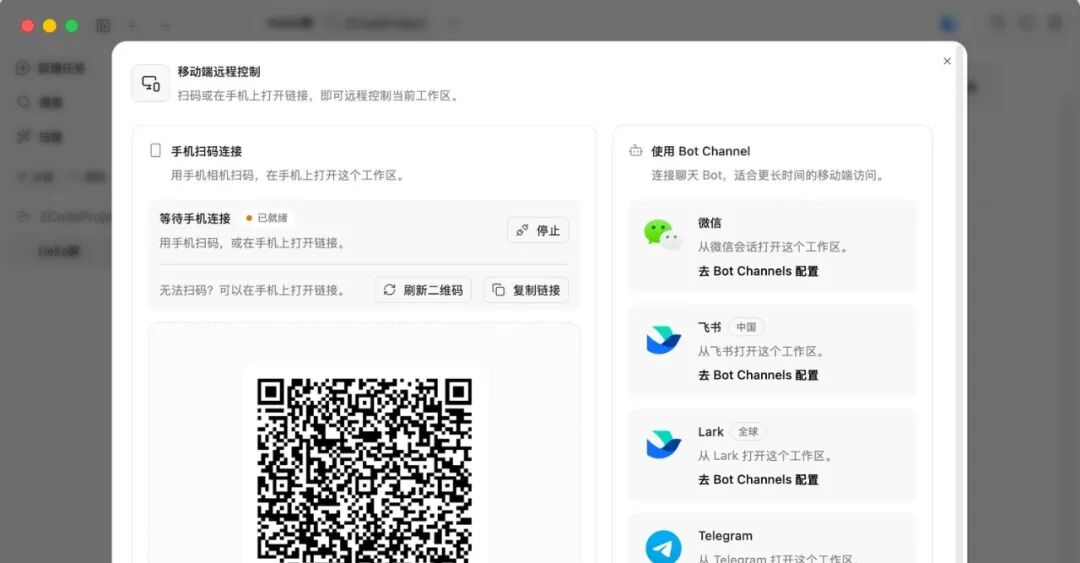Open Bot Channels config under Lark
Screen dimensions: 1080x563
(758, 480)
